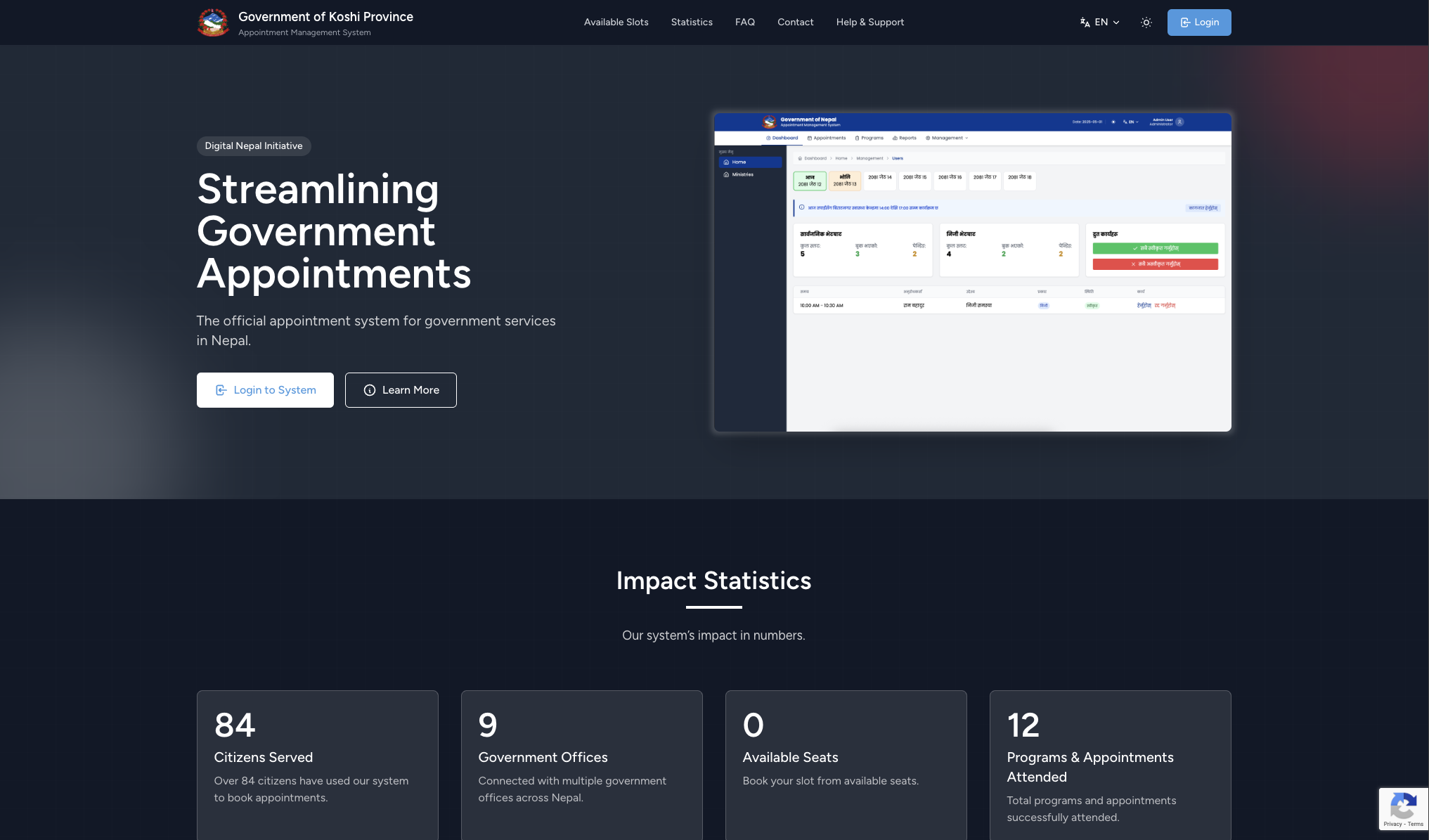Click the Login to System button

265,390
